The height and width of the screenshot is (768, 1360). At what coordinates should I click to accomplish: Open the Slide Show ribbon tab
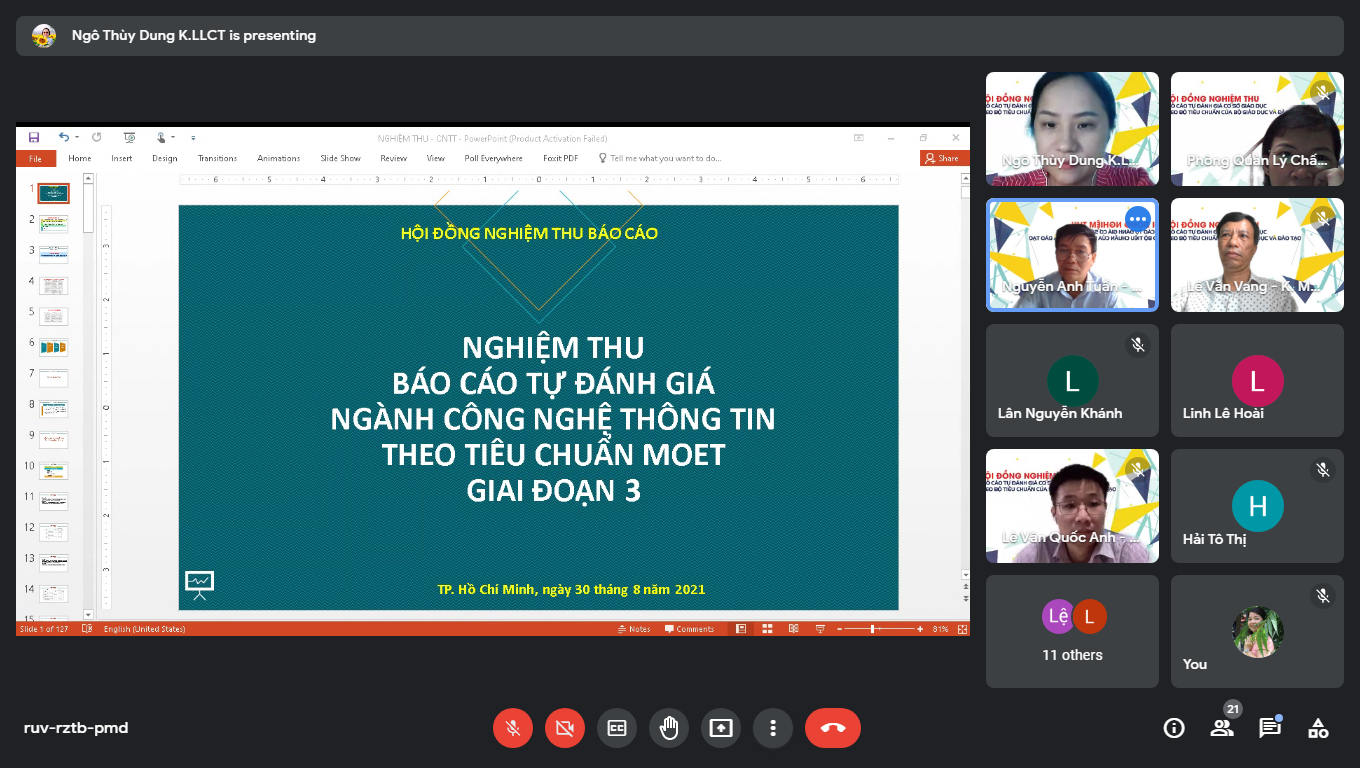tap(340, 158)
